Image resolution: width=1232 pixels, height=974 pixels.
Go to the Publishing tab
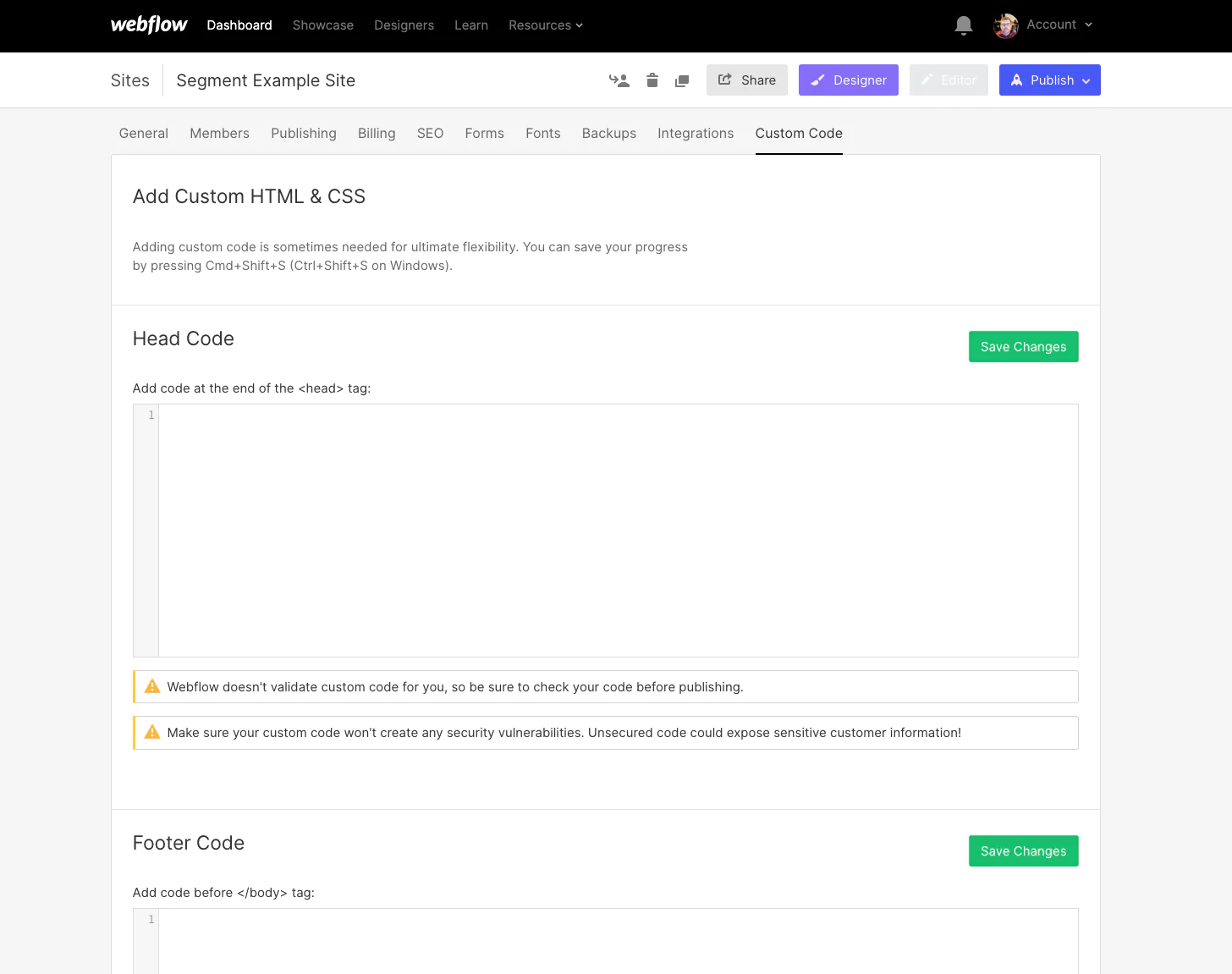tap(303, 133)
